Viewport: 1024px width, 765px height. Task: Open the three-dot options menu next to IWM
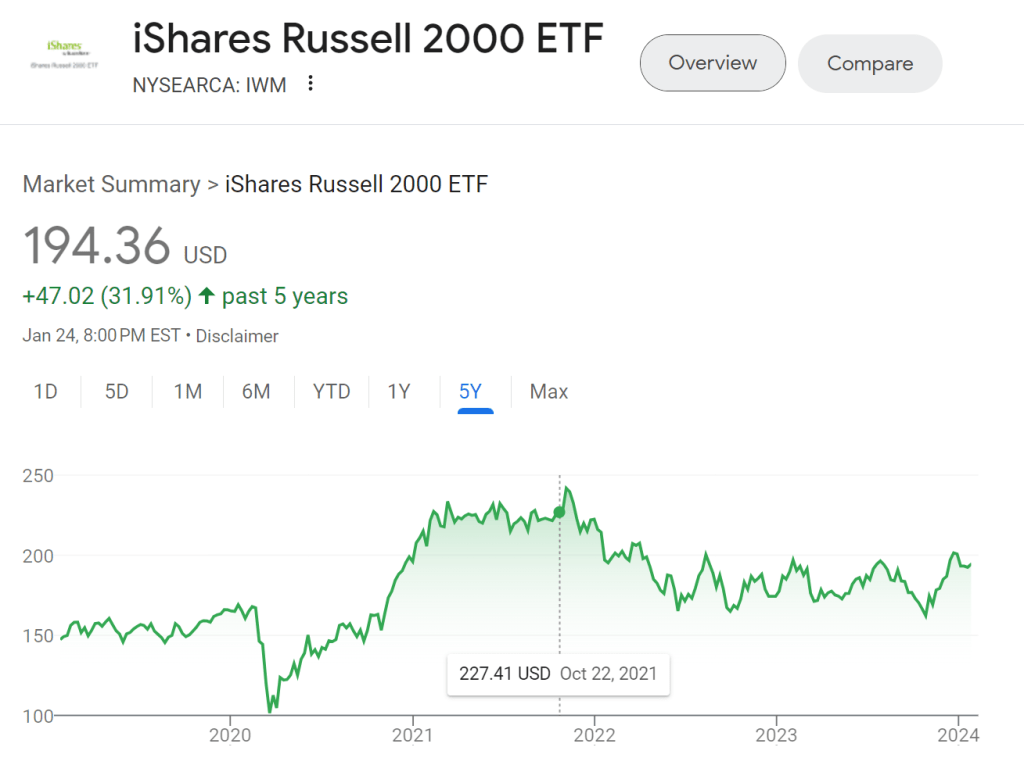click(310, 84)
